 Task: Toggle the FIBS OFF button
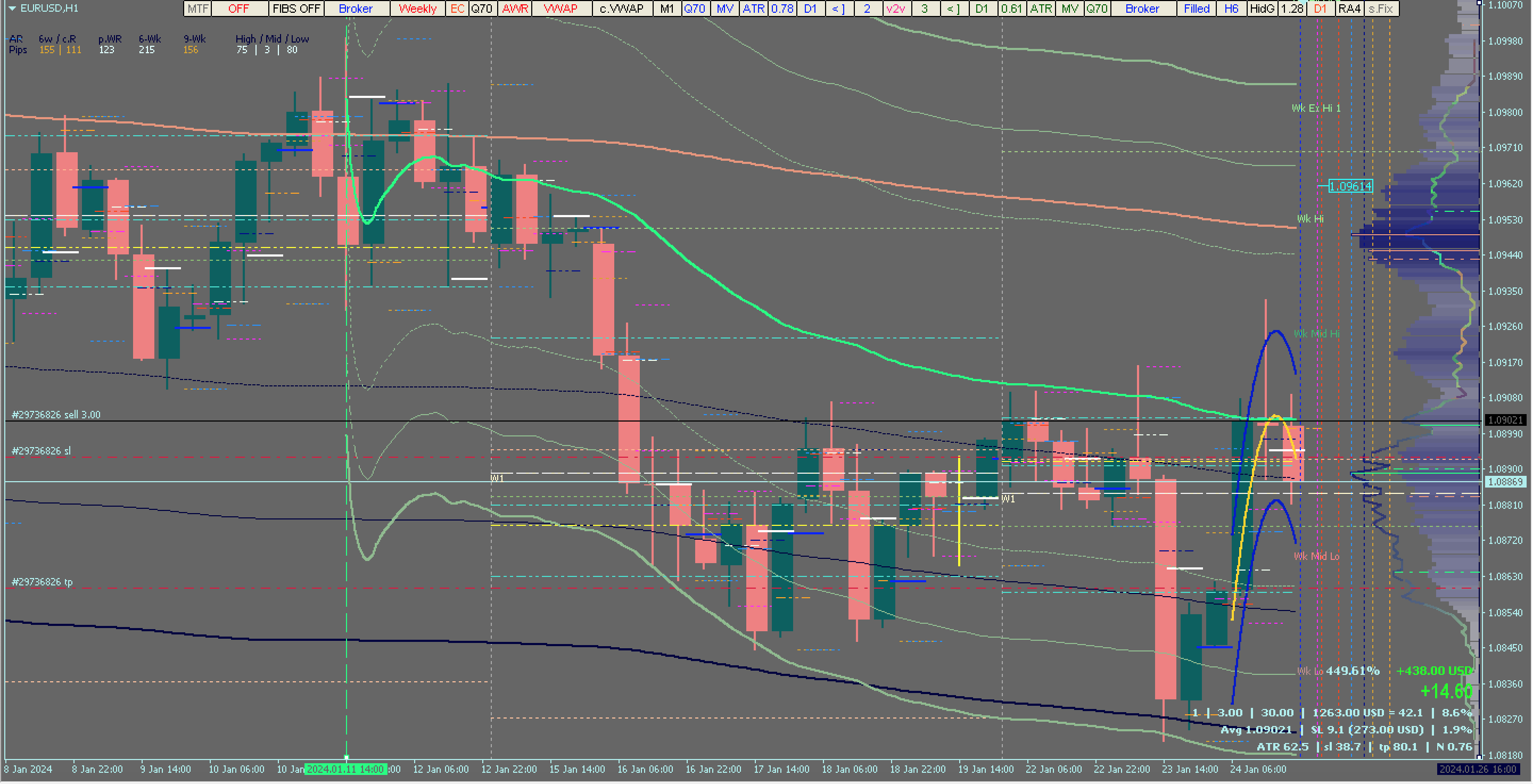click(296, 9)
